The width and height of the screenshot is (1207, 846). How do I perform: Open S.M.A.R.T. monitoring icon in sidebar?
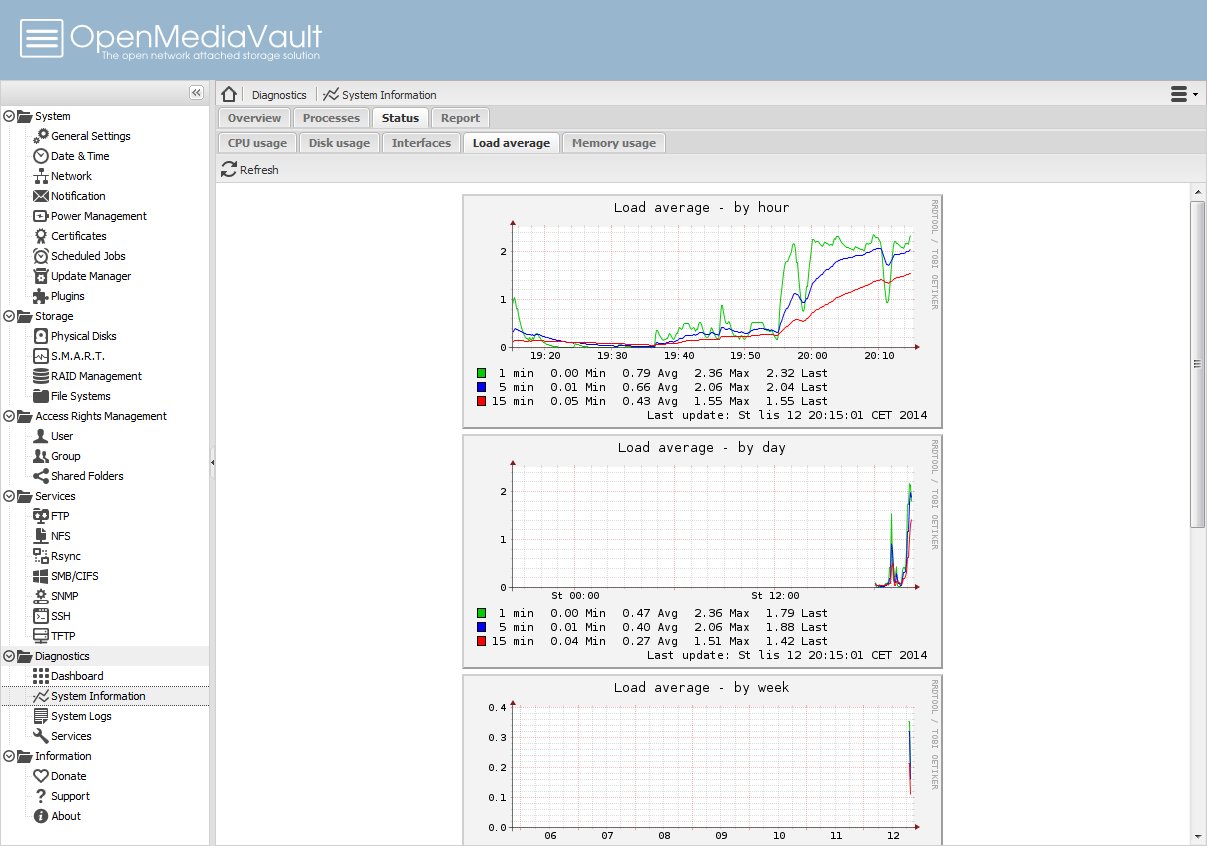tap(41, 356)
